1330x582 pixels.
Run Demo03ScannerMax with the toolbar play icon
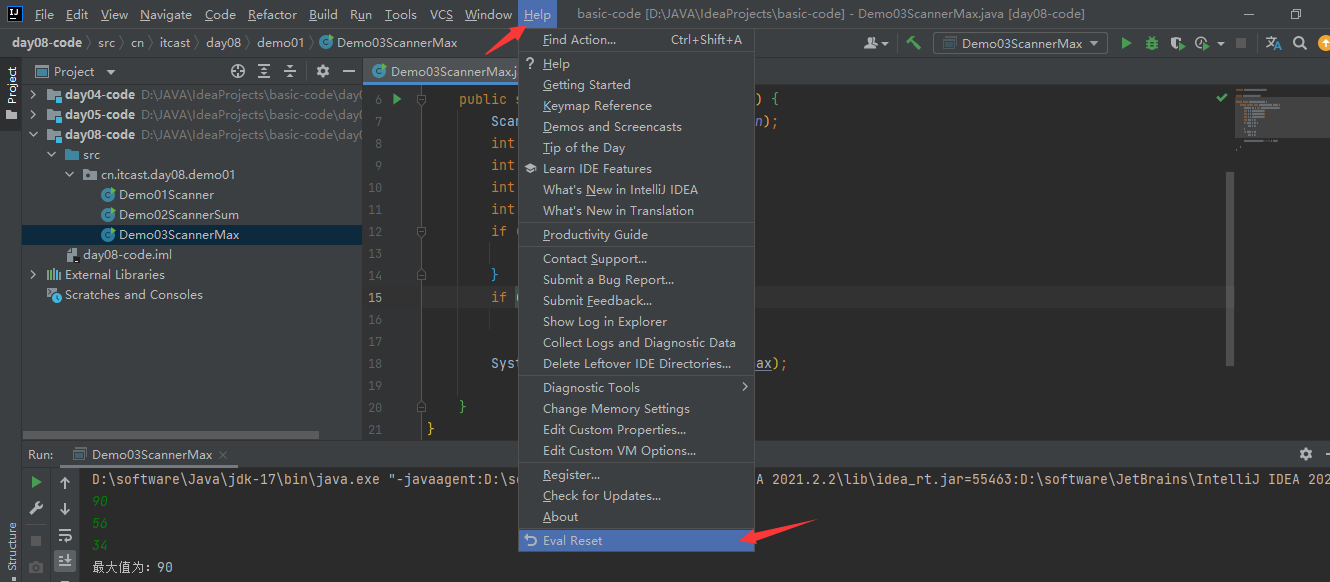1127,43
